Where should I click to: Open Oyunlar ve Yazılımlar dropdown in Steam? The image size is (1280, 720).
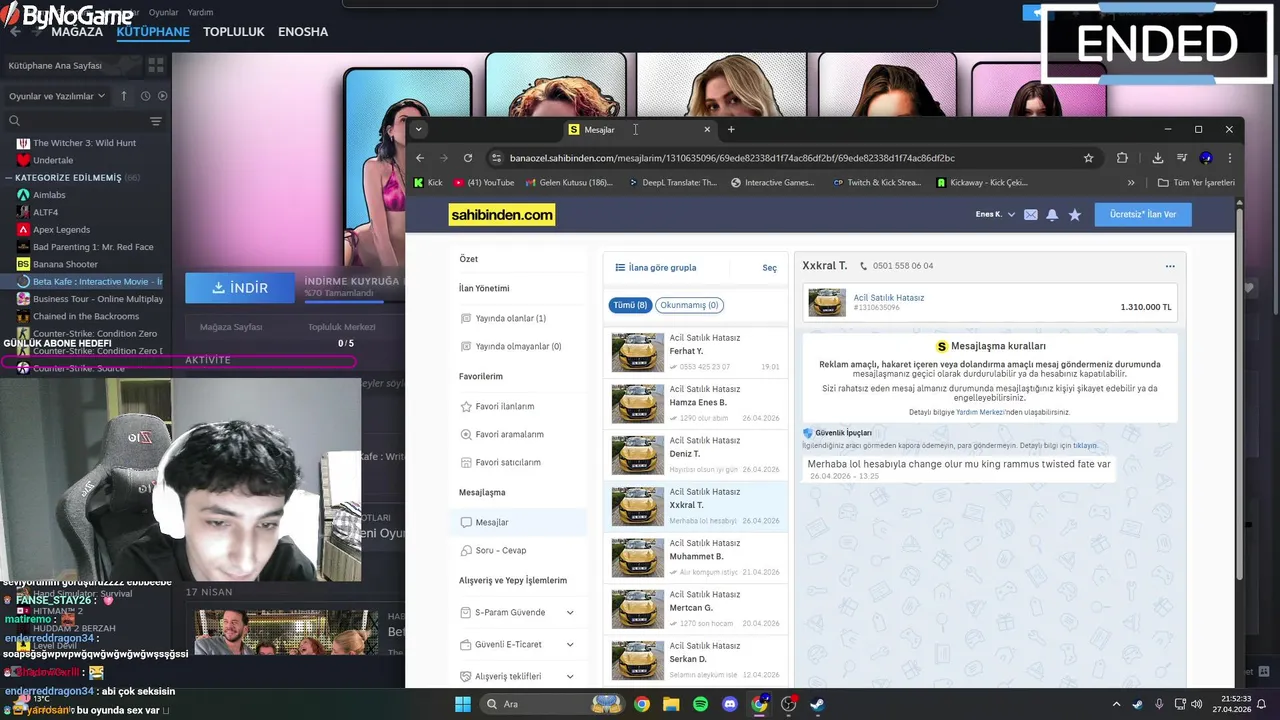pyautogui.click(x=57, y=96)
